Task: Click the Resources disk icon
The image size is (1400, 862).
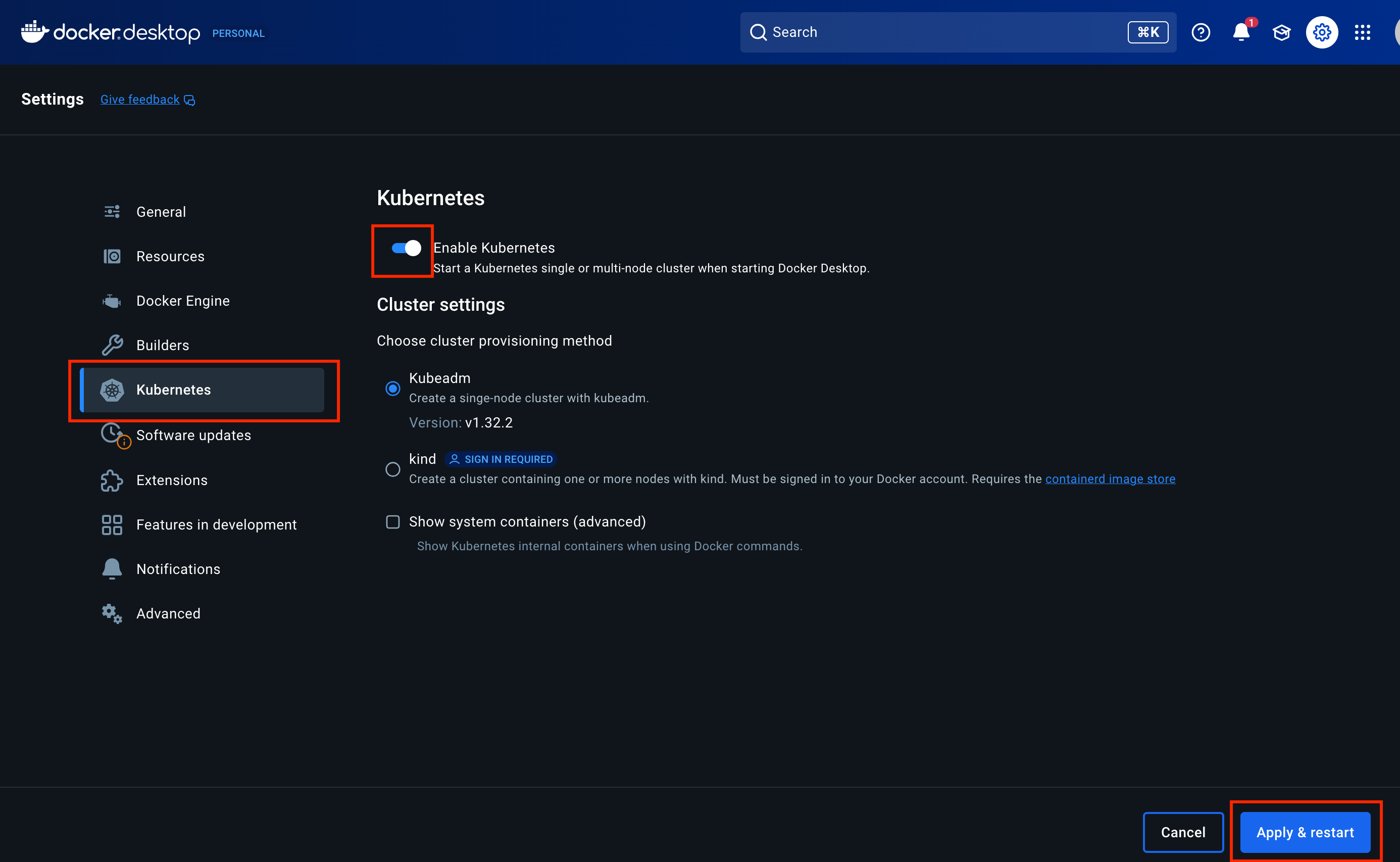Action: coord(112,257)
